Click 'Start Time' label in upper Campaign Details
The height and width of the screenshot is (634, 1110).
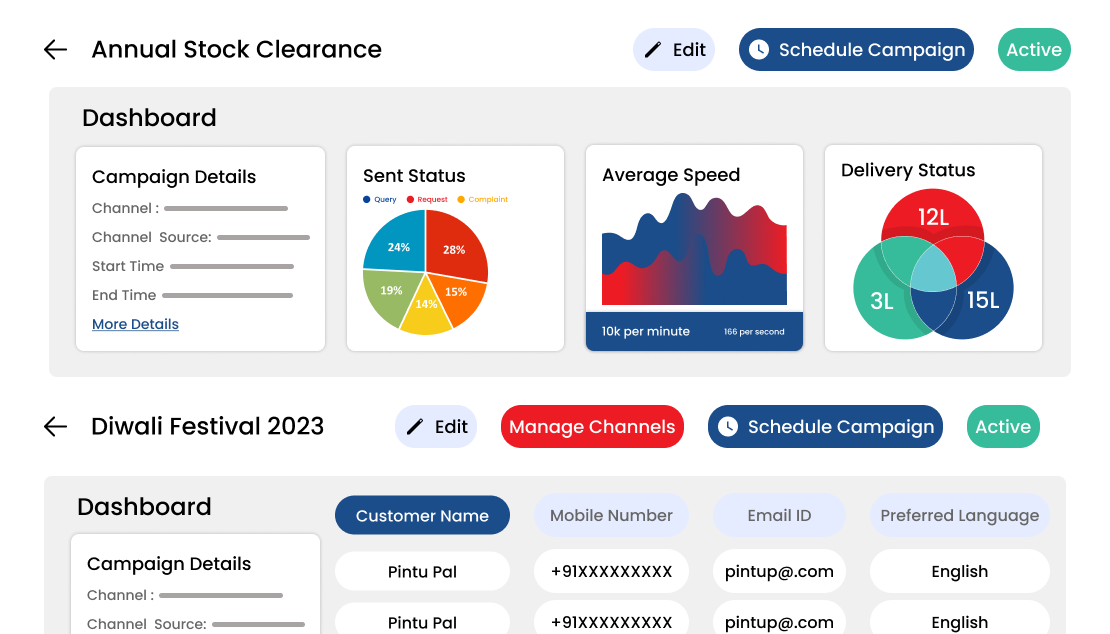[x=128, y=266]
